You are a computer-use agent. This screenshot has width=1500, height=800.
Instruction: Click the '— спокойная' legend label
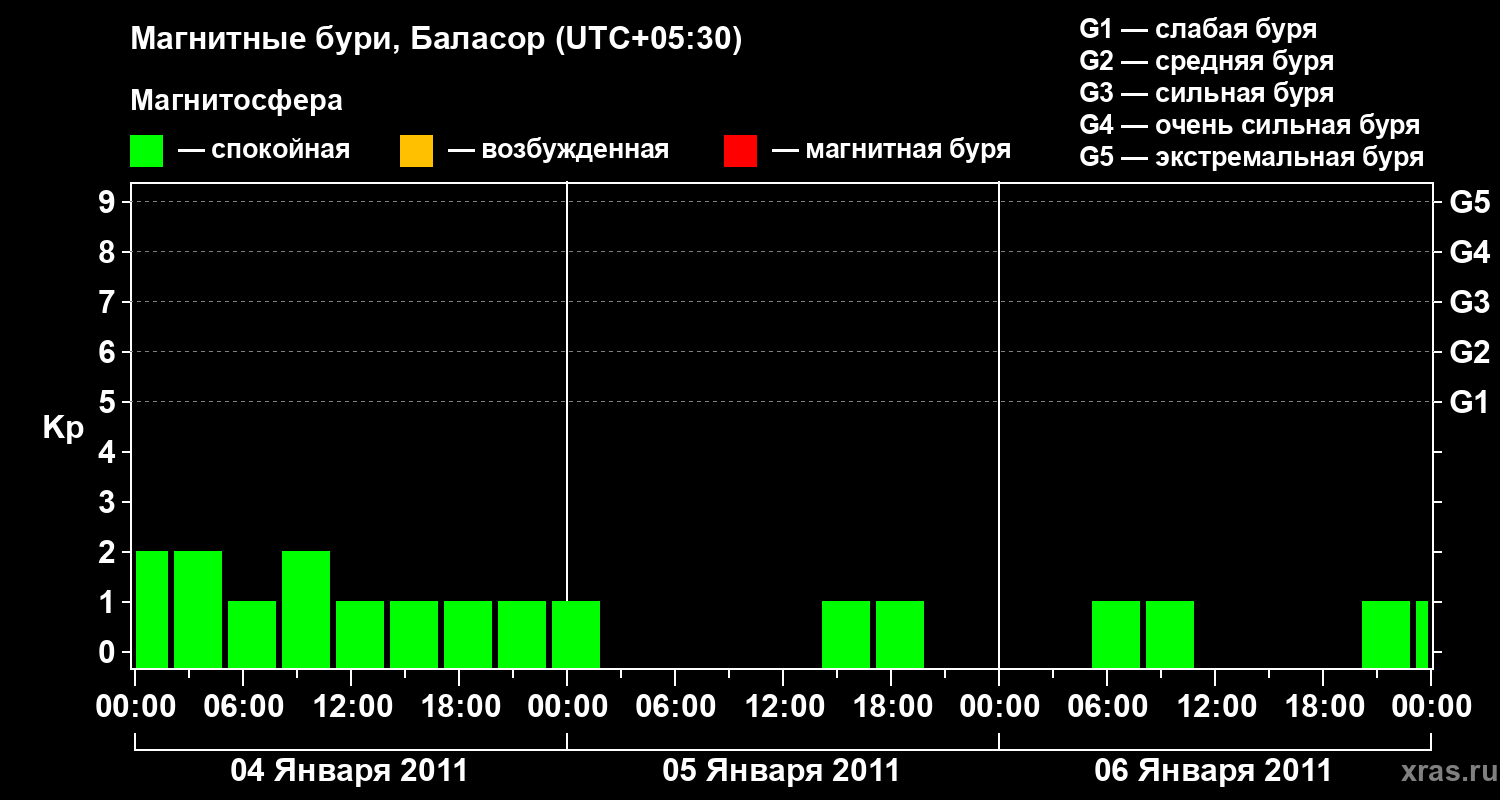pos(264,150)
